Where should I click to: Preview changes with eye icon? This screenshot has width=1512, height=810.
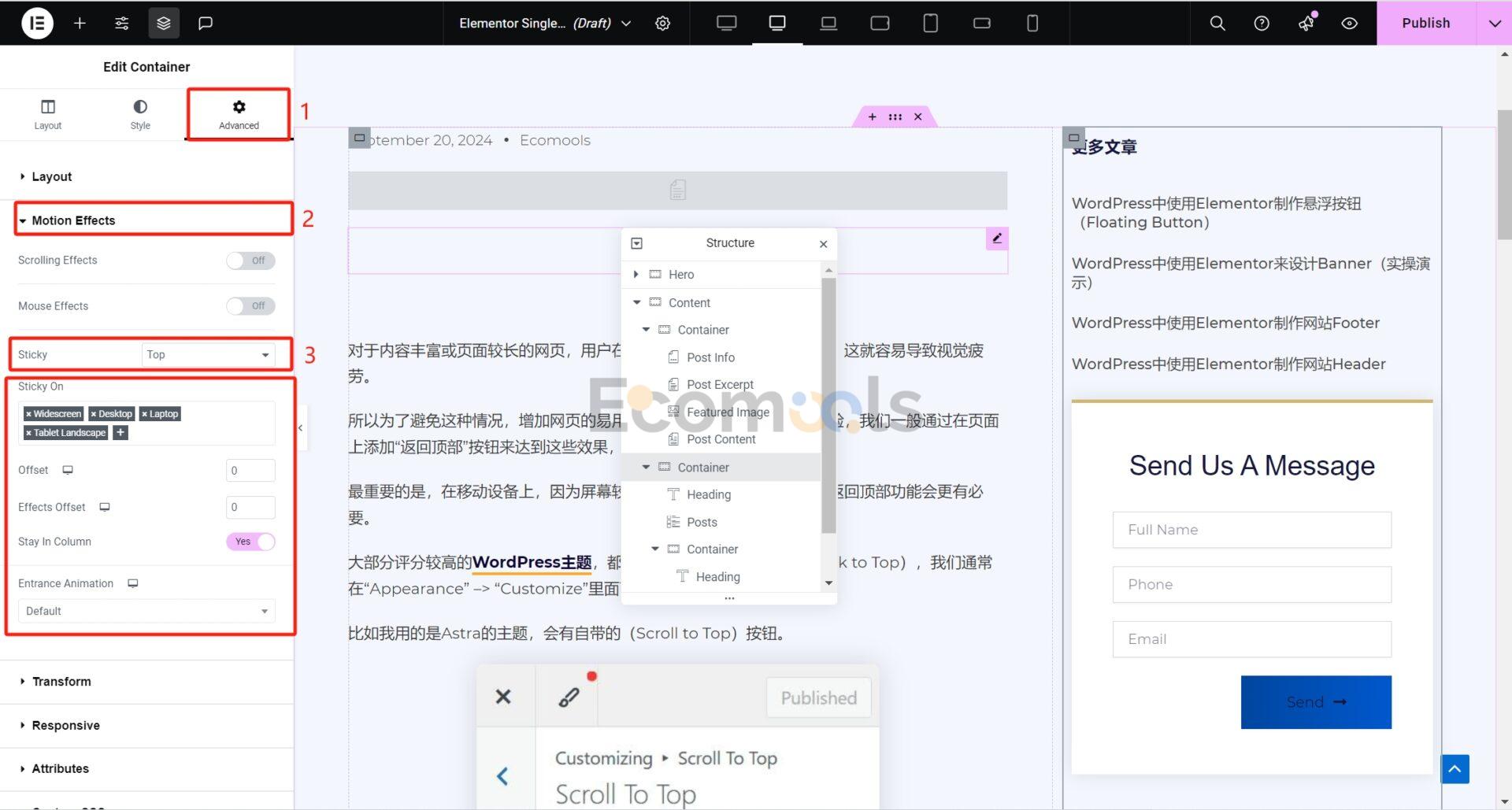(1350, 23)
